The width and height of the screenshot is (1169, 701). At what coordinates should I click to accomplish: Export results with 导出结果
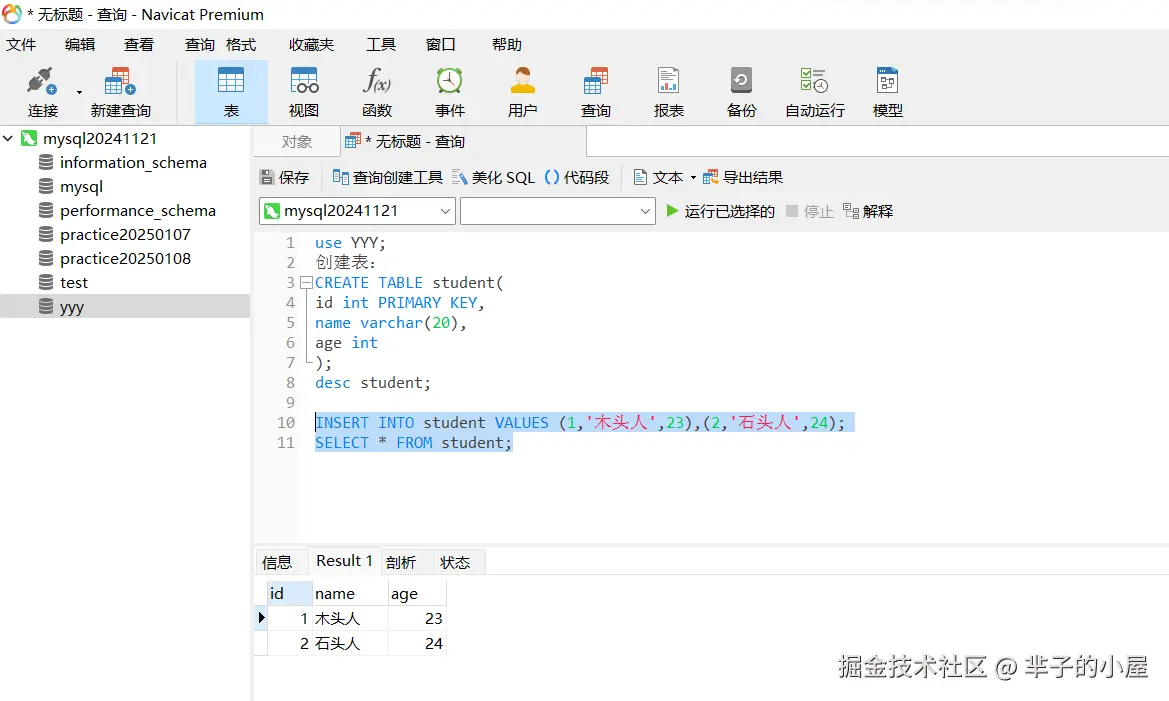[743, 177]
